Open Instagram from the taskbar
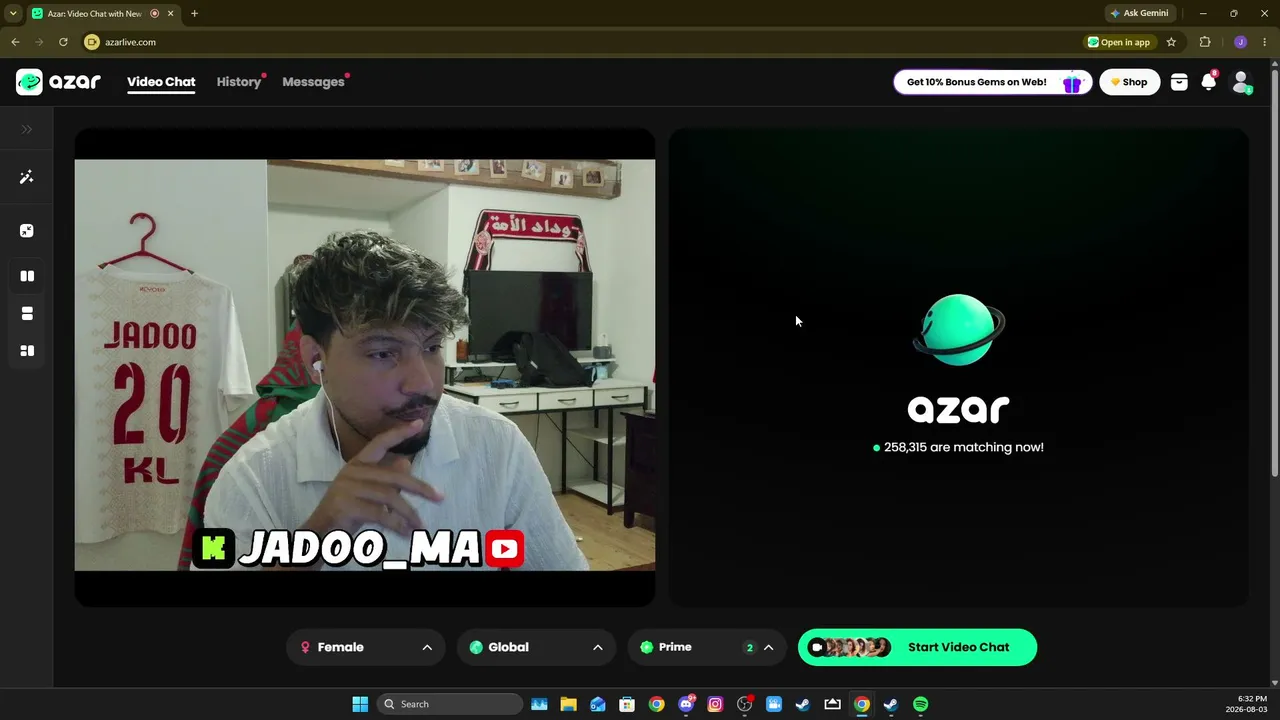1280x720 pixels. pyautogui.click(x=715, y=704)
